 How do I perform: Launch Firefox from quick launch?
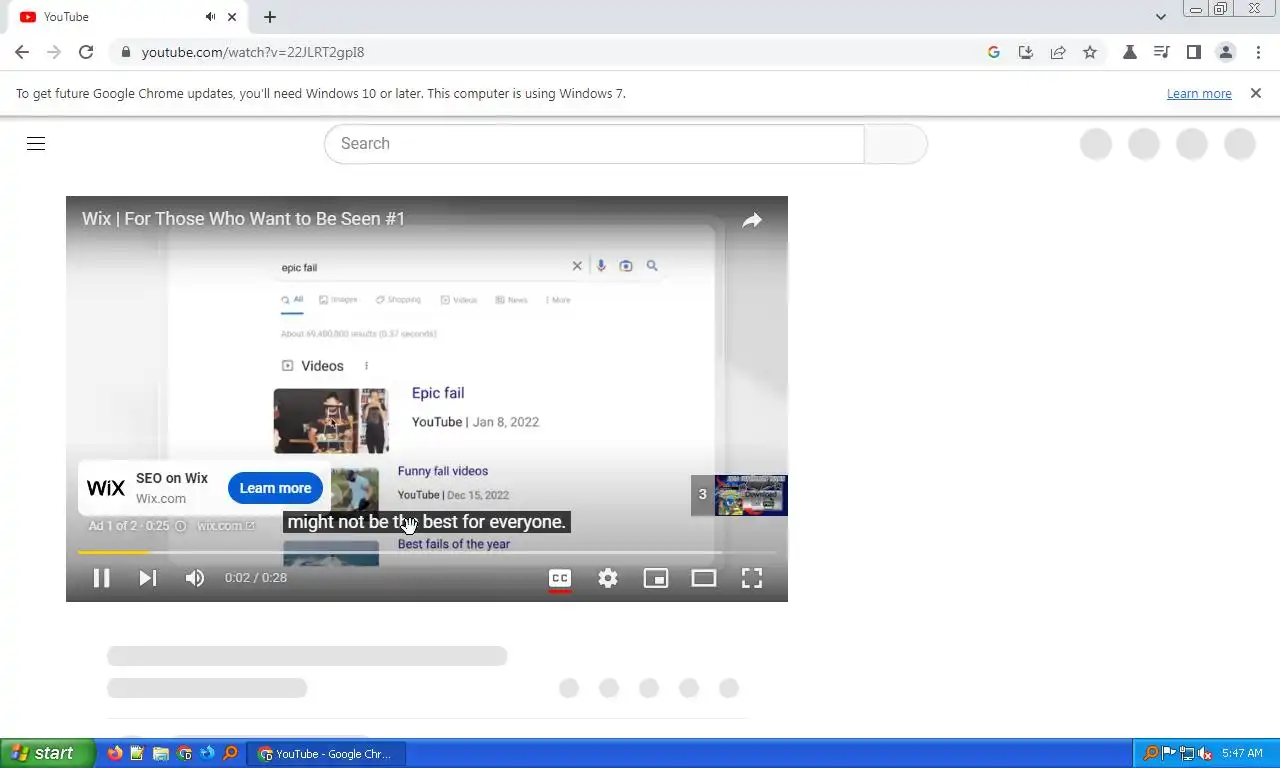pos(115,753)
